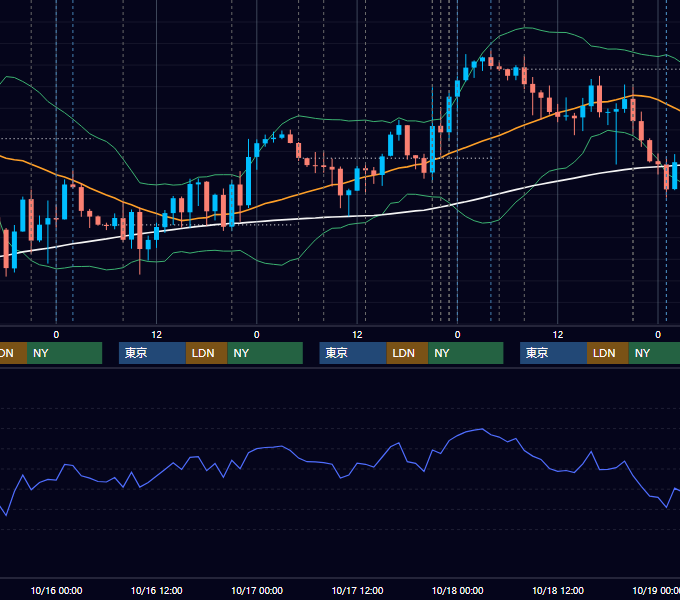Select the 東京 session block on 10/18

pyautogui.click(x=553, y=353)
